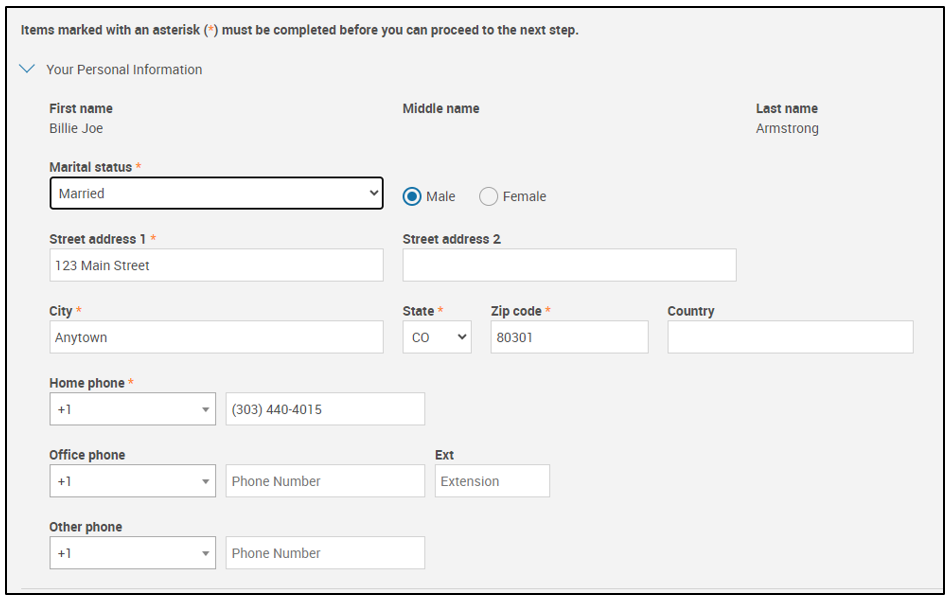
Task: Click the empty Street address 2 field
Action: [569, 265]
